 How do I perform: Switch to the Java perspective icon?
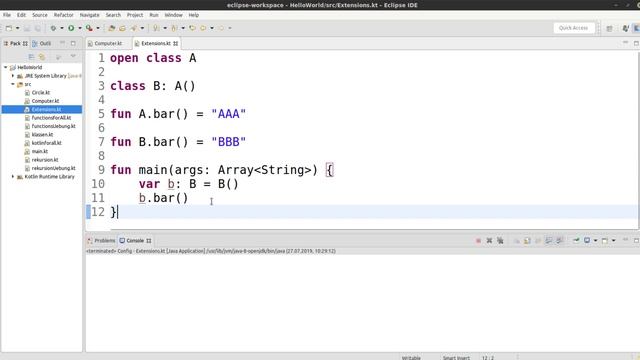(x=625, y=28)
